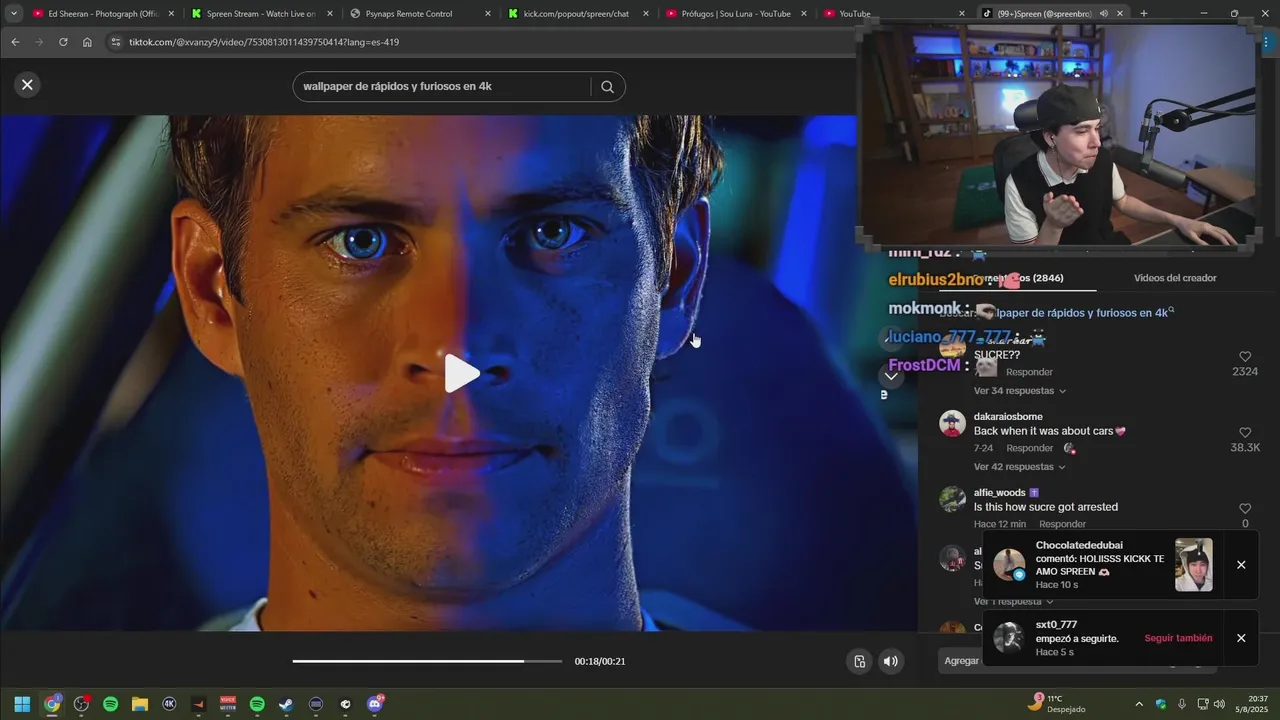Image resolution: width=1280 pixels, height=720 pixels.
Task: Click the alfie_woods username
Action: (x=1000, y=493)
